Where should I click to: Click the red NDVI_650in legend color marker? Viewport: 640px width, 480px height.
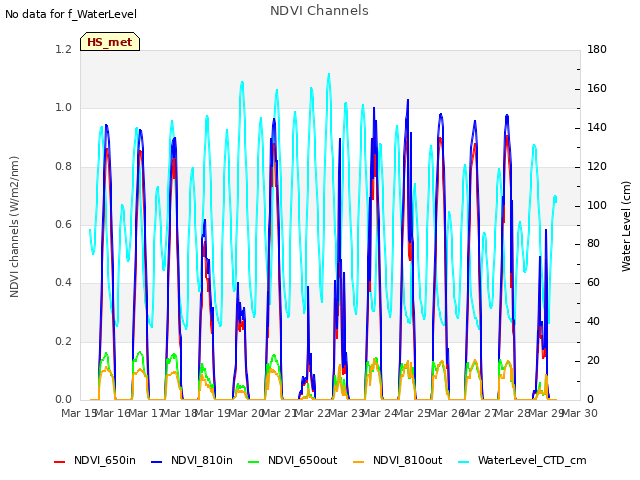pyautogui.click(x=60, y=462)
